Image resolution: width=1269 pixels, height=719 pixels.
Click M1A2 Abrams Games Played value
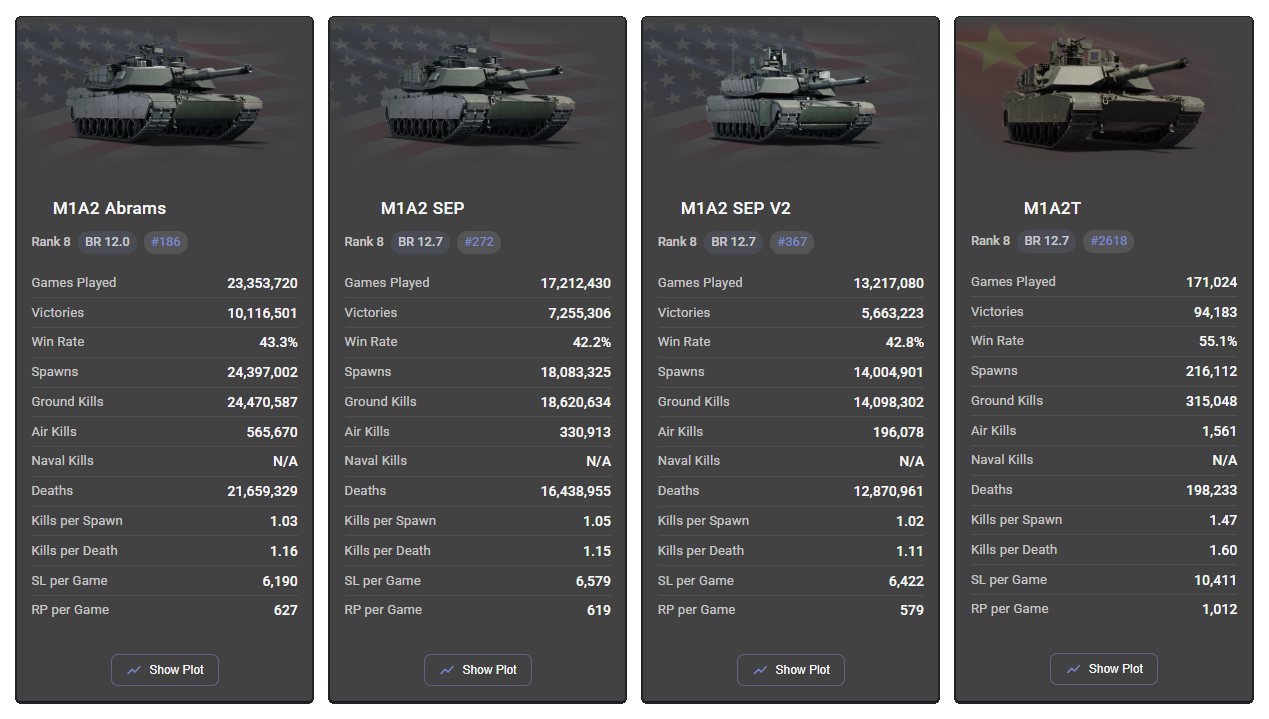[262, 283]
